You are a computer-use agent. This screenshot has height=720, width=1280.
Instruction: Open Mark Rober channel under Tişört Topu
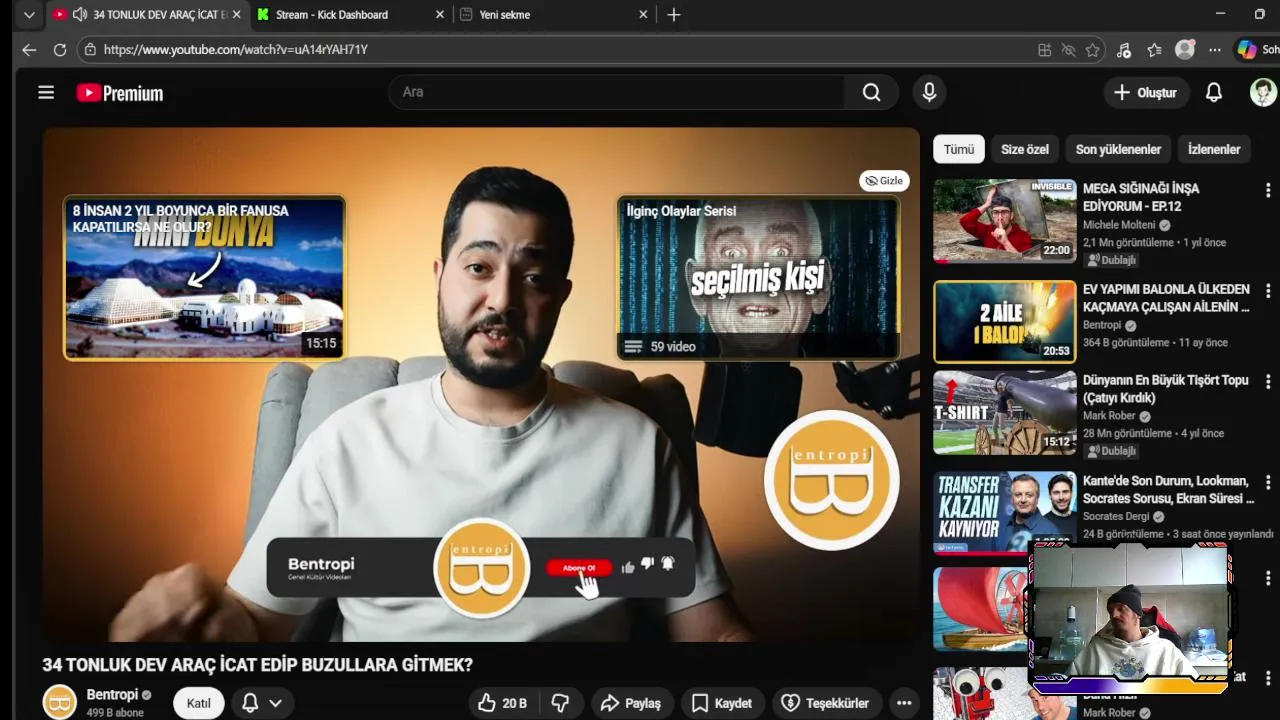pyautogui.click(x=1109, y=416)
